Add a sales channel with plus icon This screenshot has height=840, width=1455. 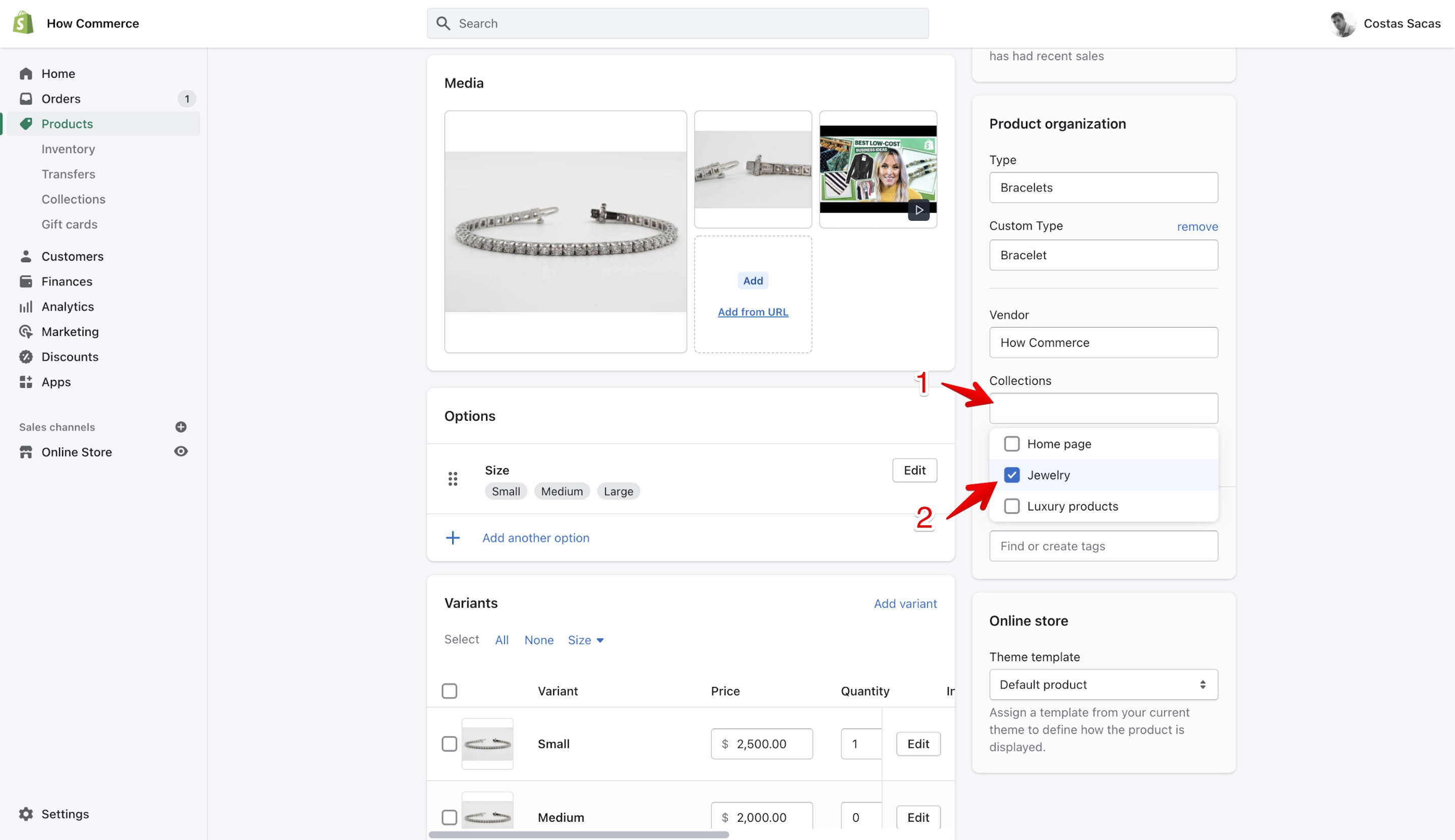click(180, 427)
